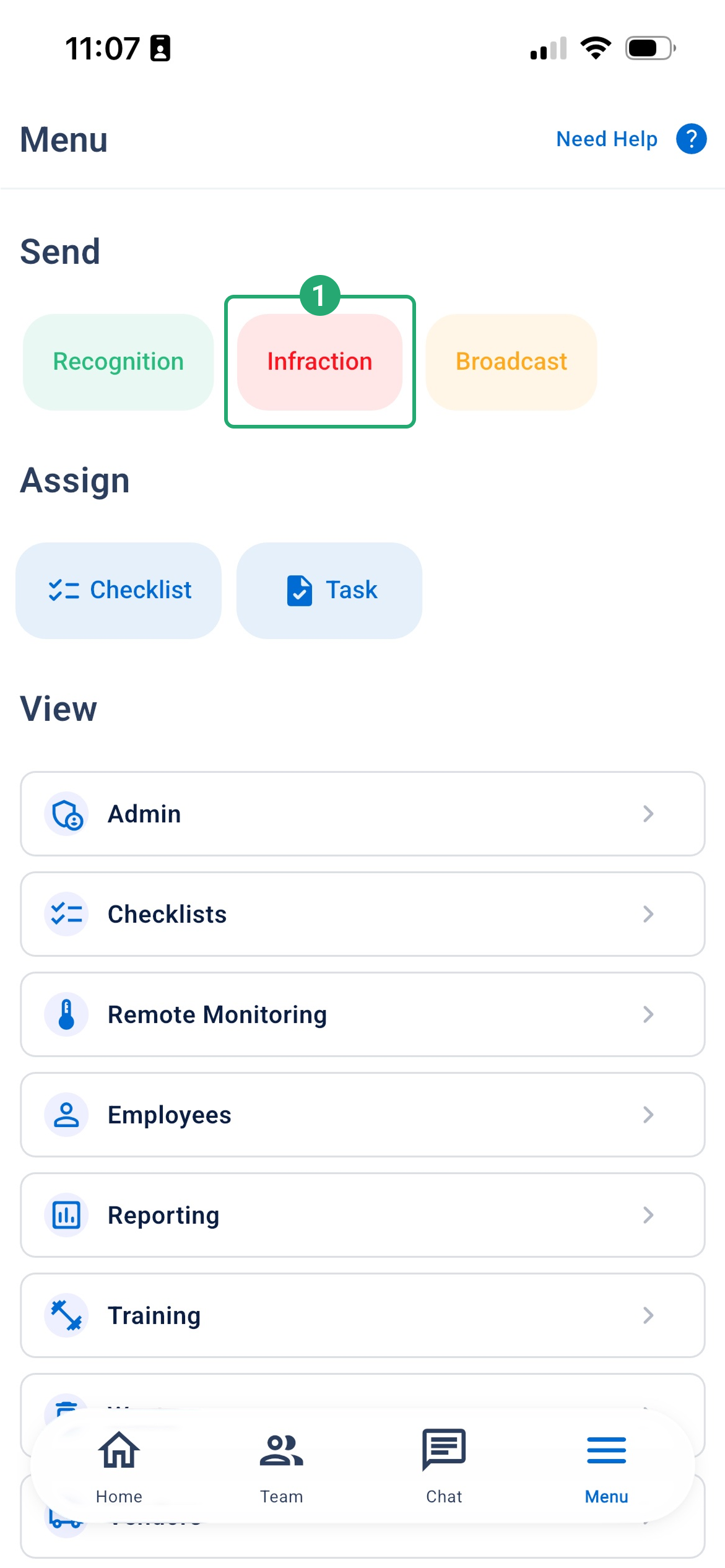
Task: Open the Training row chevron
Action: (x=648, y=1315)
